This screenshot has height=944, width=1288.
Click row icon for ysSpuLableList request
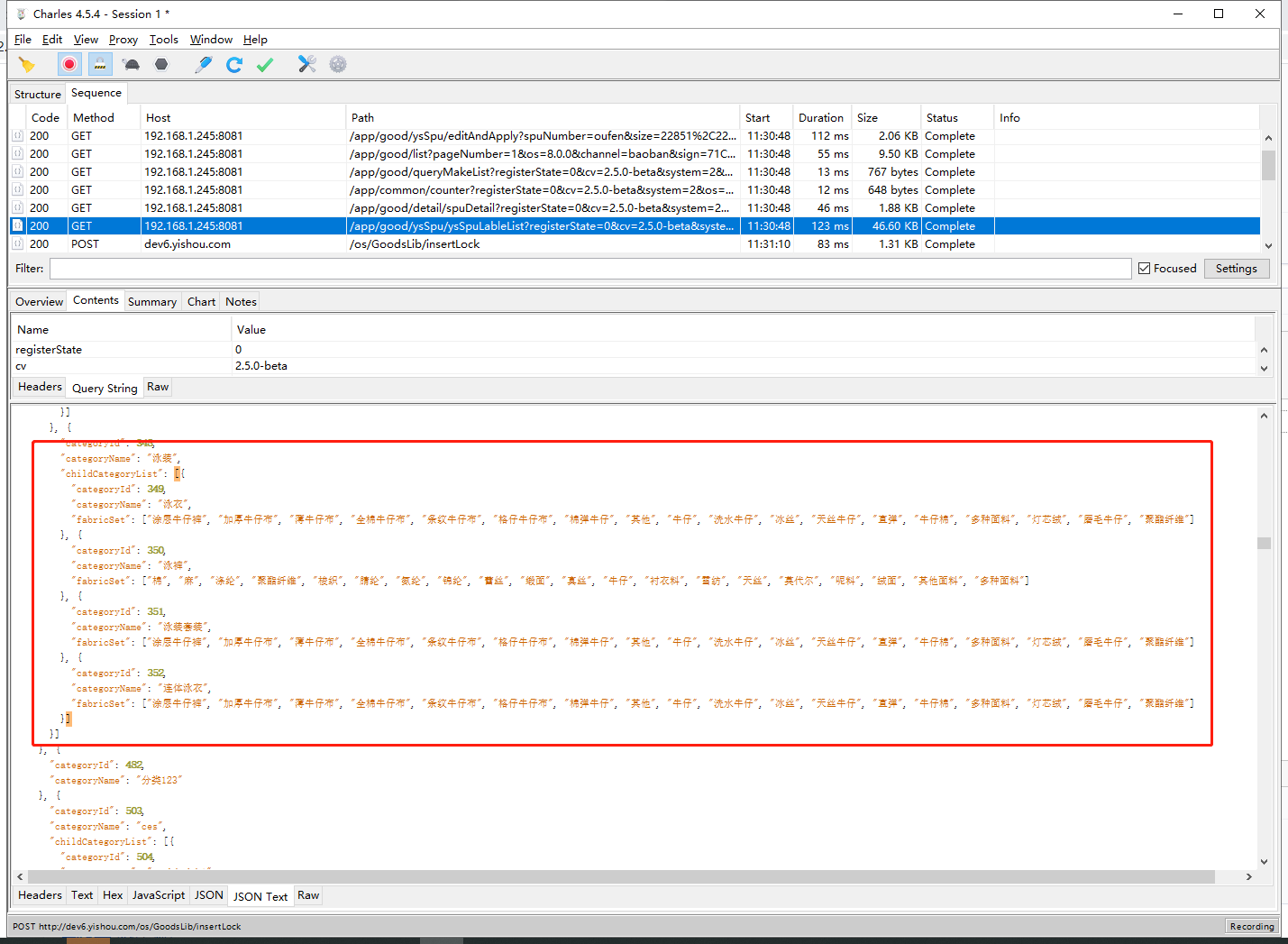[x=17, y=225]
